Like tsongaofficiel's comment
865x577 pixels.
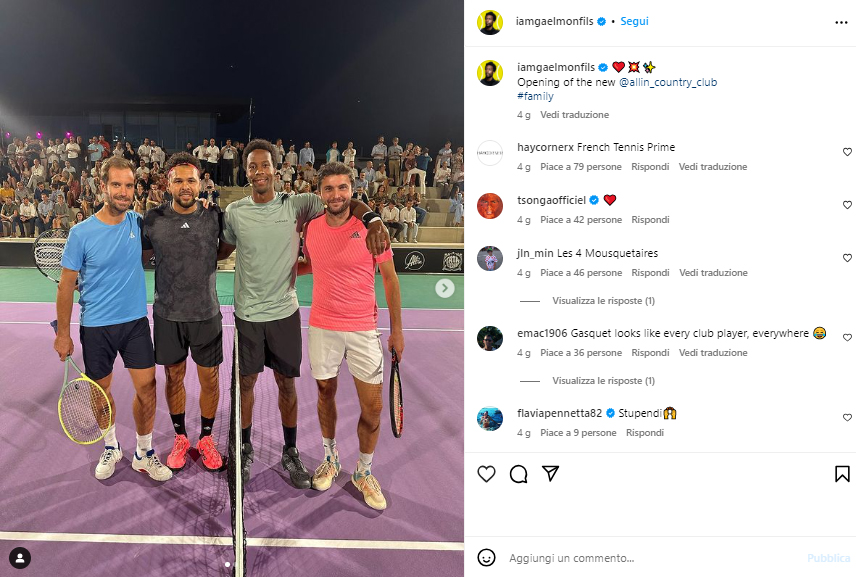(847, 205)
